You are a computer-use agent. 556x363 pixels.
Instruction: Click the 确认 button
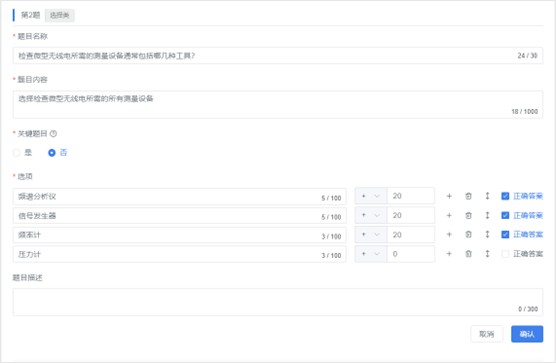pos(527,334)
